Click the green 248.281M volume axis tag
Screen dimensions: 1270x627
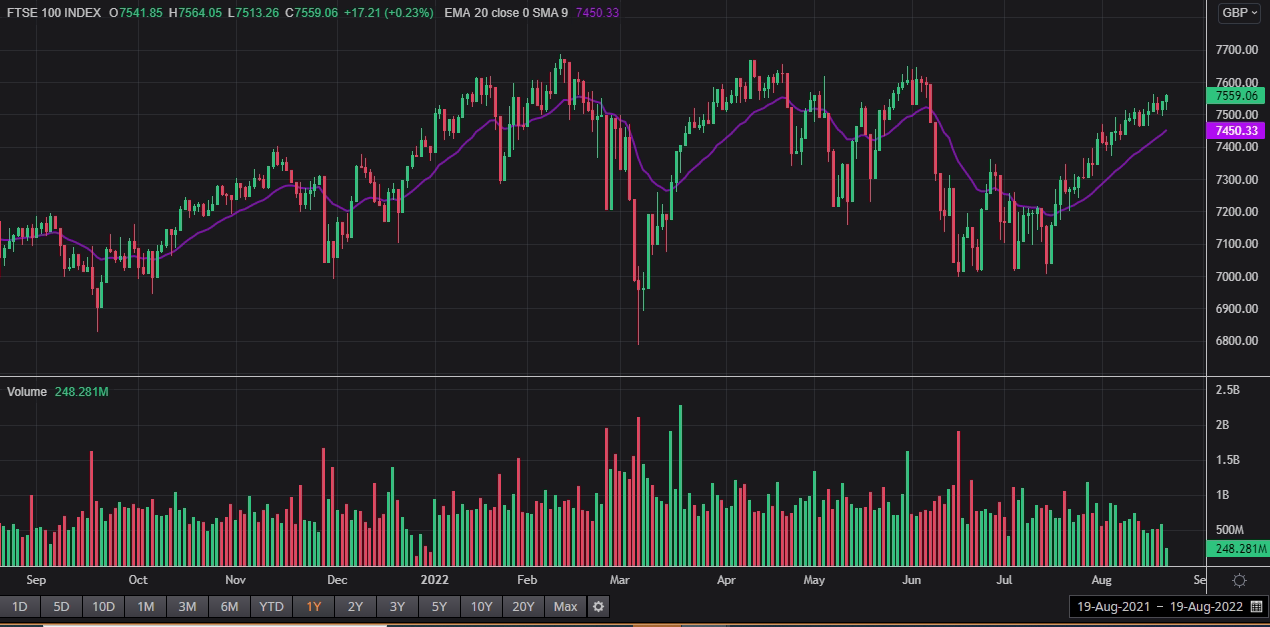(x=1237, y=549)
